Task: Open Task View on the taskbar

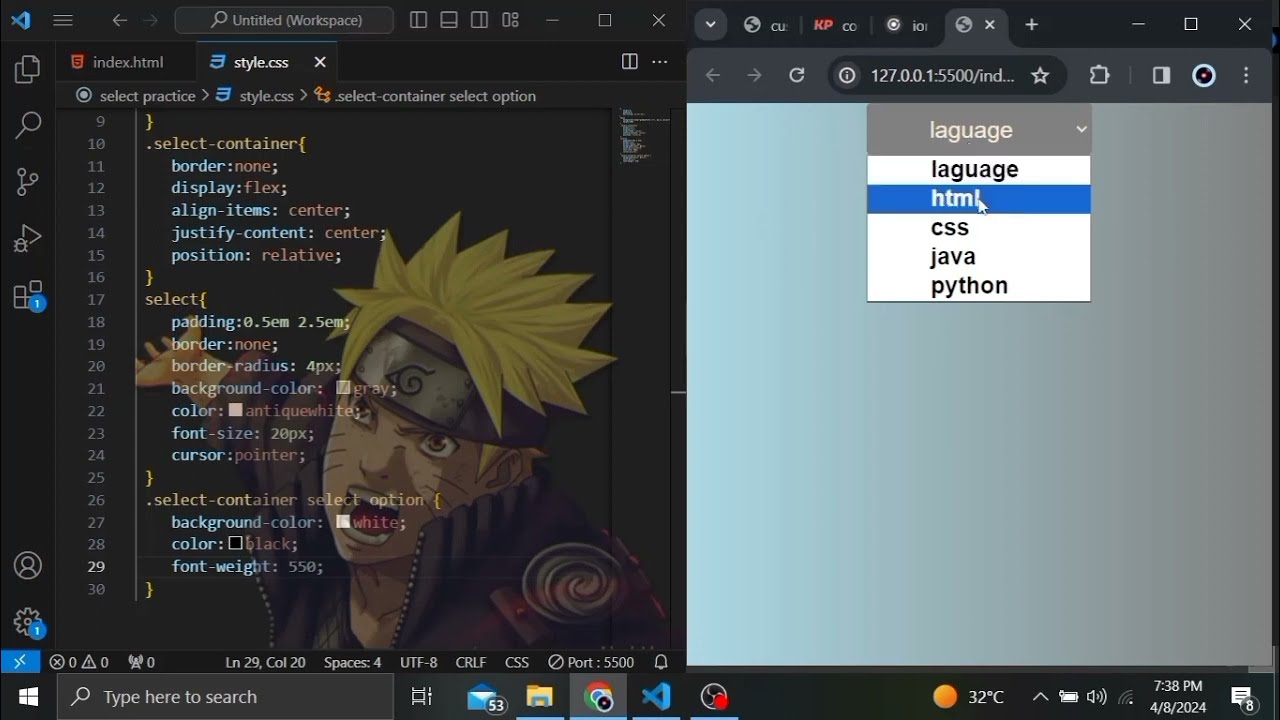Action: click(422, 697)
